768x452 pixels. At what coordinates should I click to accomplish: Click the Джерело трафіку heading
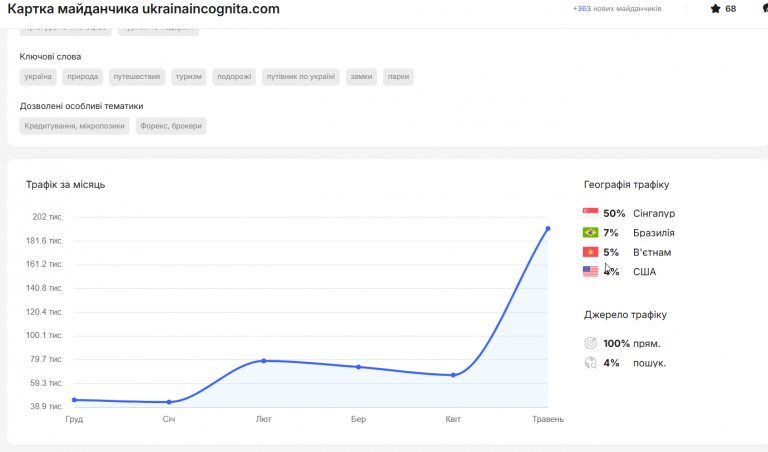(x=625, y=314)
